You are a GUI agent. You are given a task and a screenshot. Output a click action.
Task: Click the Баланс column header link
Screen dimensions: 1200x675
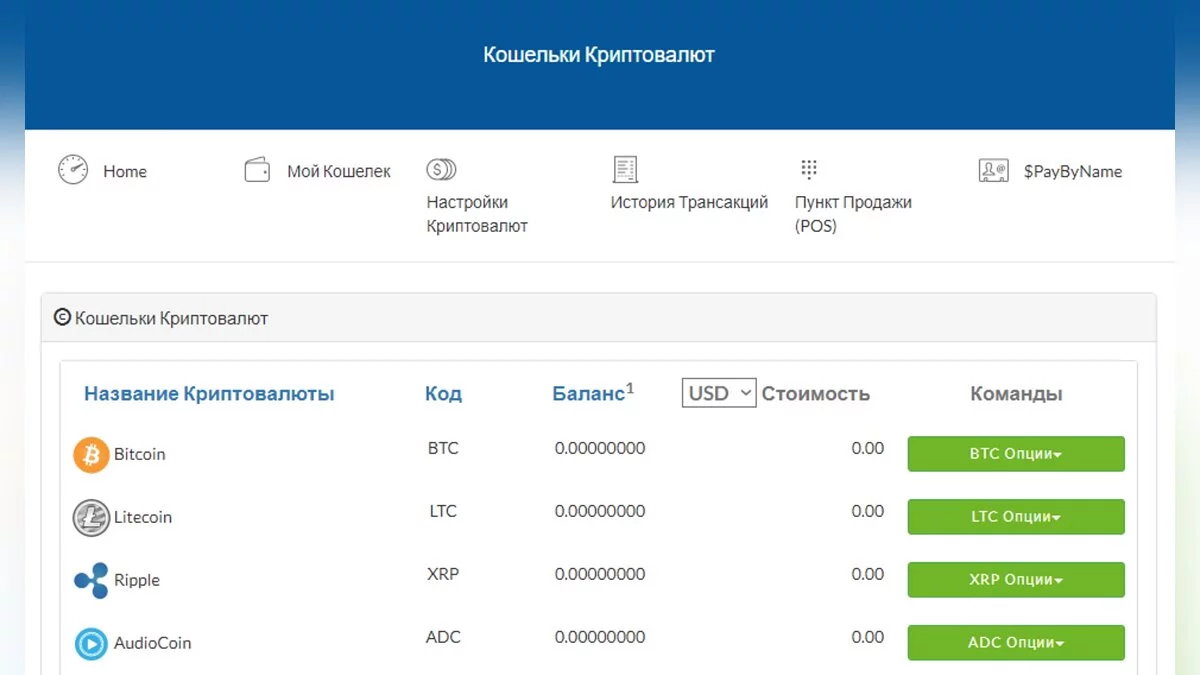[x=588, y=394]
